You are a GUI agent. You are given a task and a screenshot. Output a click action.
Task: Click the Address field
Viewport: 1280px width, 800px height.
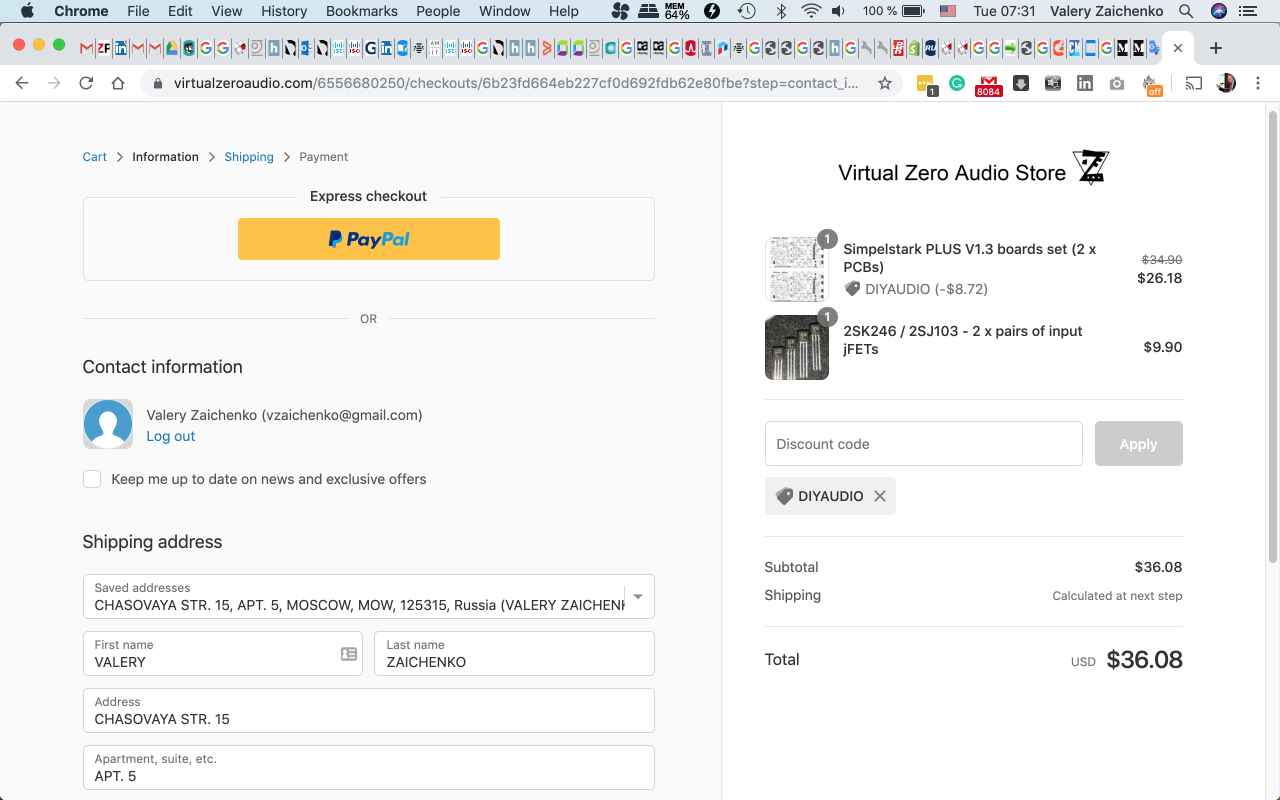tap(369, 711)
